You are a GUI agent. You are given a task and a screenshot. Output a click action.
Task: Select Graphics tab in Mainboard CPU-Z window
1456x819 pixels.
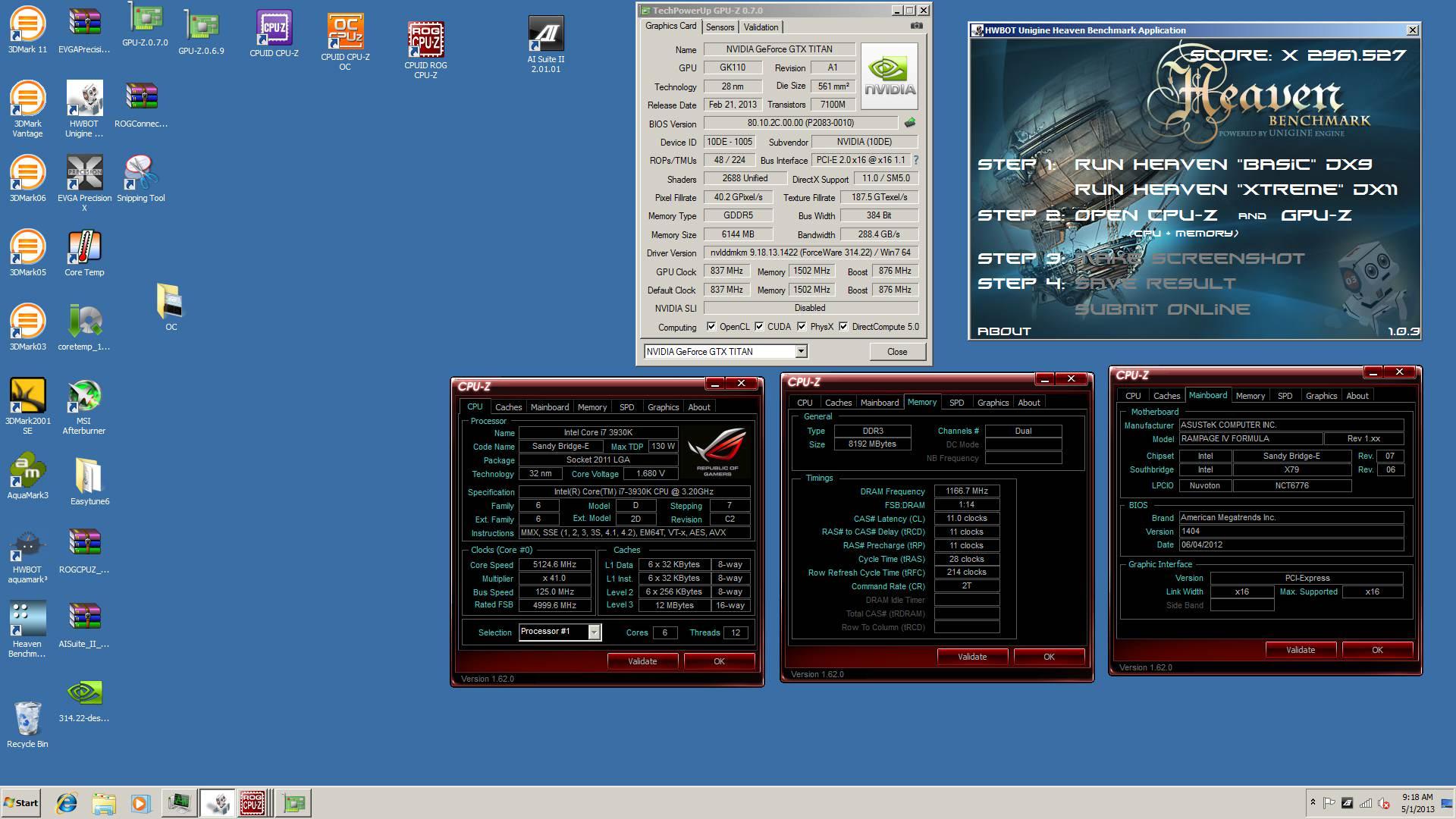1321,396
